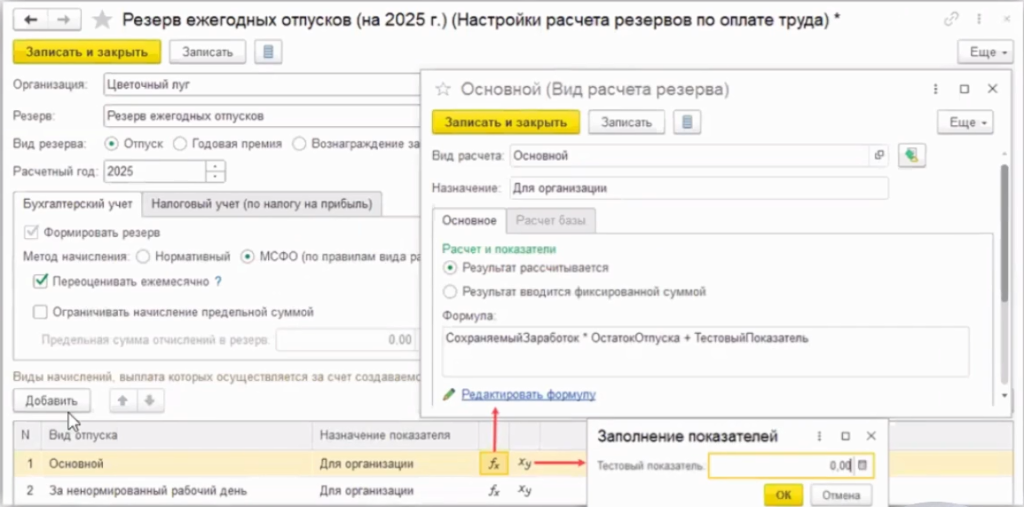Click main window Записать button
1024x507 pixels.
208,52
